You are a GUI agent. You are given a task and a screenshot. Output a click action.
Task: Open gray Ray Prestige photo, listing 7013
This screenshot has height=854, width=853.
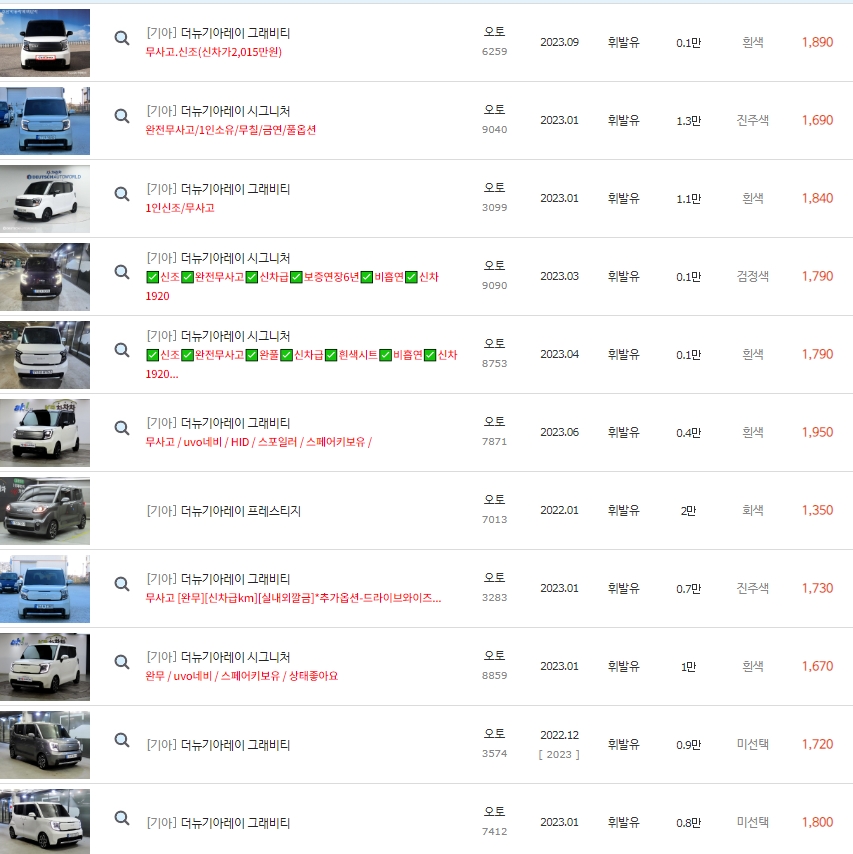pyautogui.click(x=45, y=510)
